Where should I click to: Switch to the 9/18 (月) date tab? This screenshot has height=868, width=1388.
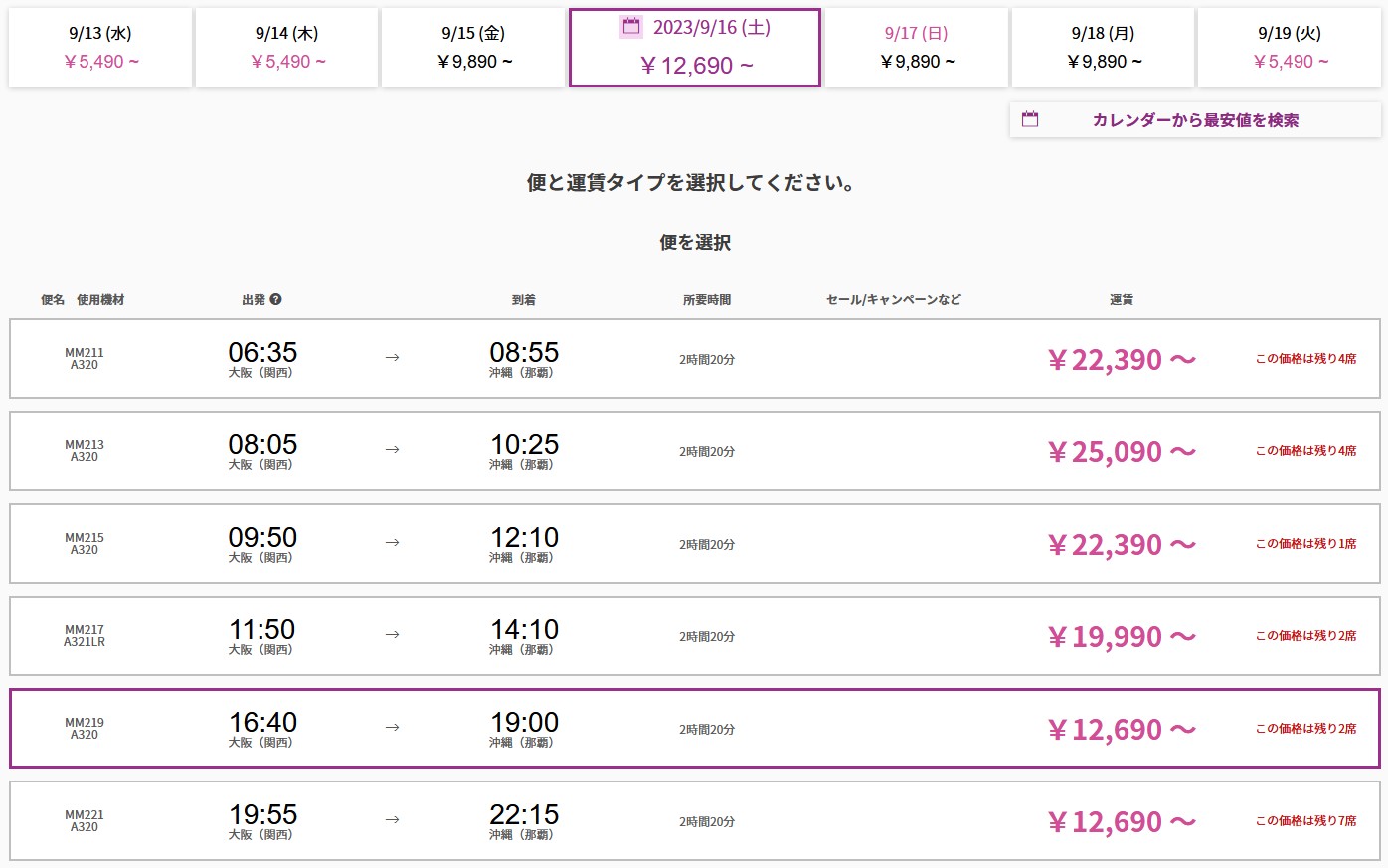(1103, 48)
